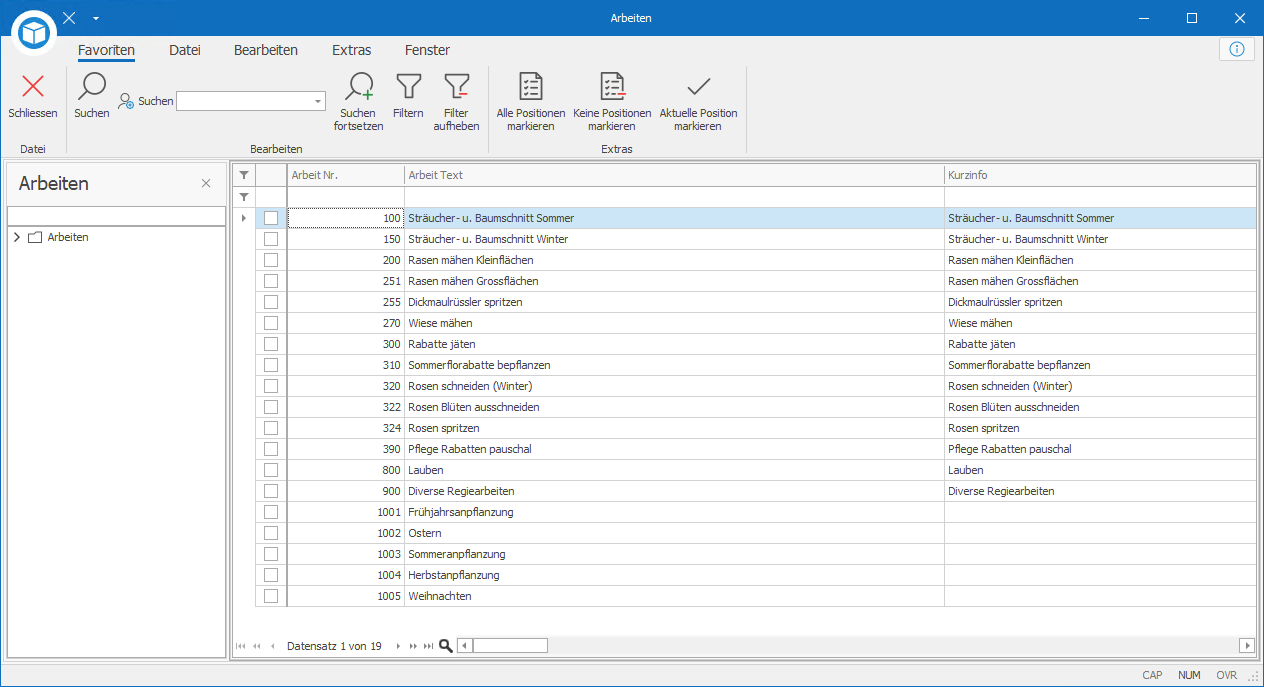Switch to the Bearbeiten tab
Image resolution: width=1264 pixels, height=687 pixels.
click(x=266, y=50)
